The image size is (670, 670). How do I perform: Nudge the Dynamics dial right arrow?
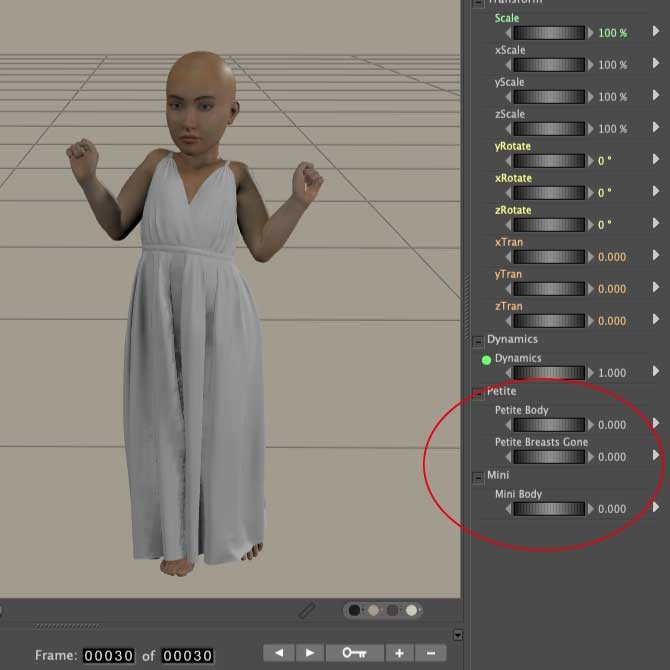pos(590,373)
